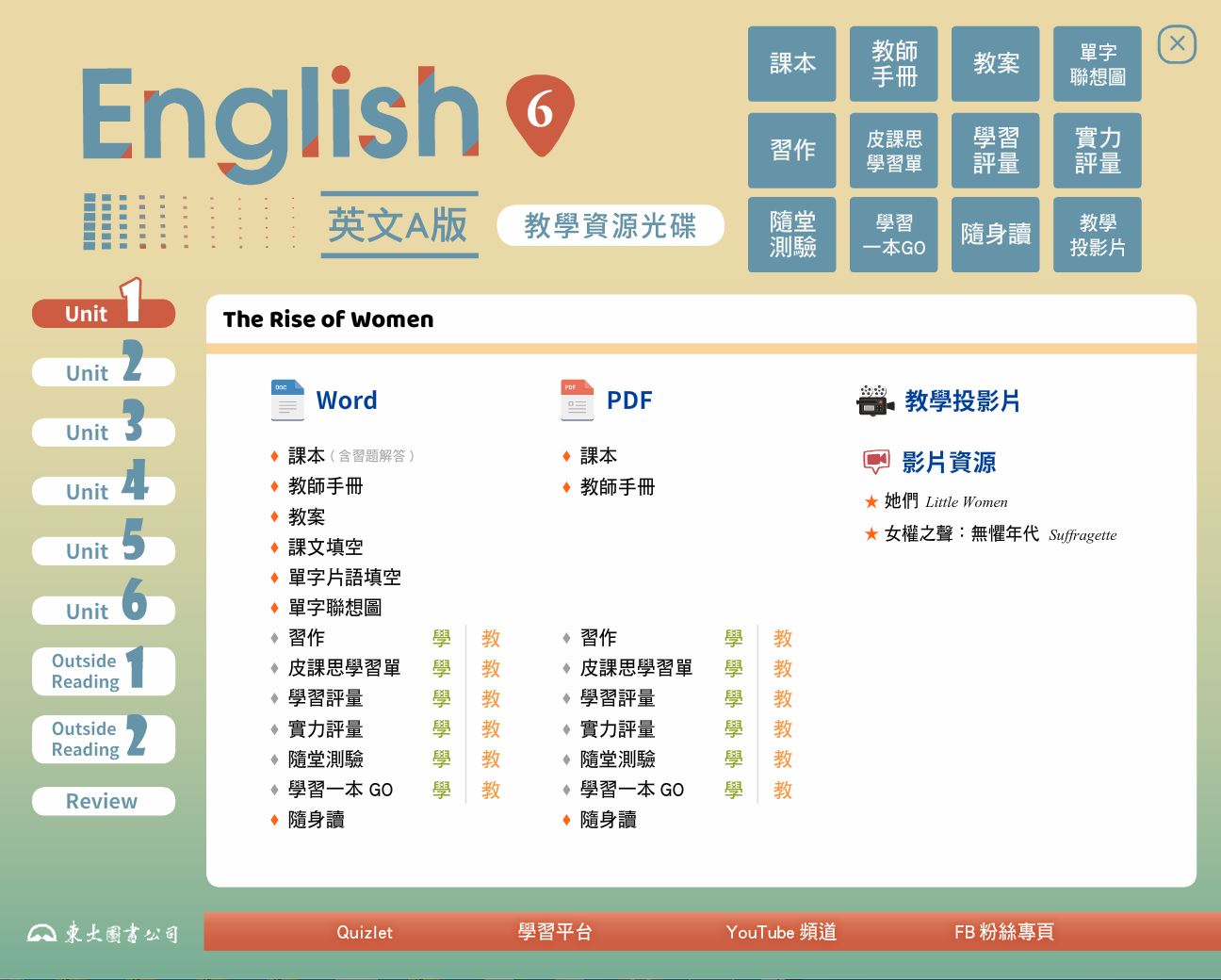Open student version of PDF 實力評量
The image size is (1221, 980).
click(733, 728)
